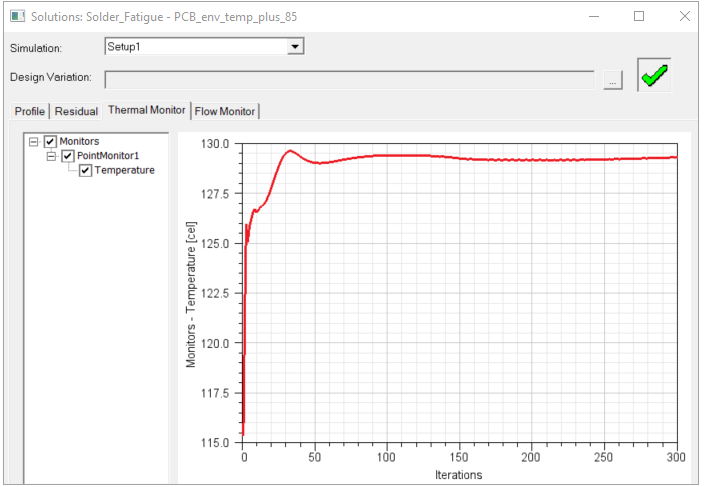
Task: Click the 300 x-axis tick label
Action: [x=676, y=457]
